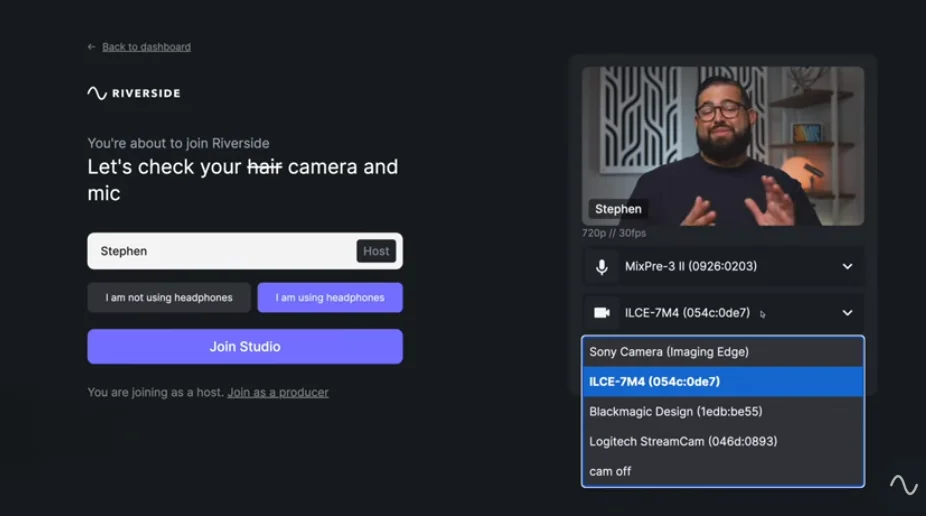Click the Host badge in name field
Viewport: 926px width, 516px height.
[376, 251]
